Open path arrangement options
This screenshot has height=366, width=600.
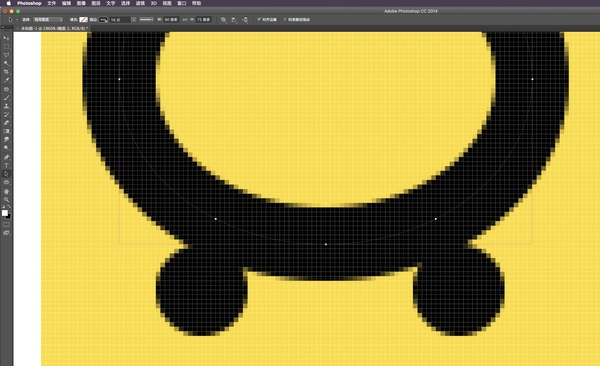tap(245, 20)
